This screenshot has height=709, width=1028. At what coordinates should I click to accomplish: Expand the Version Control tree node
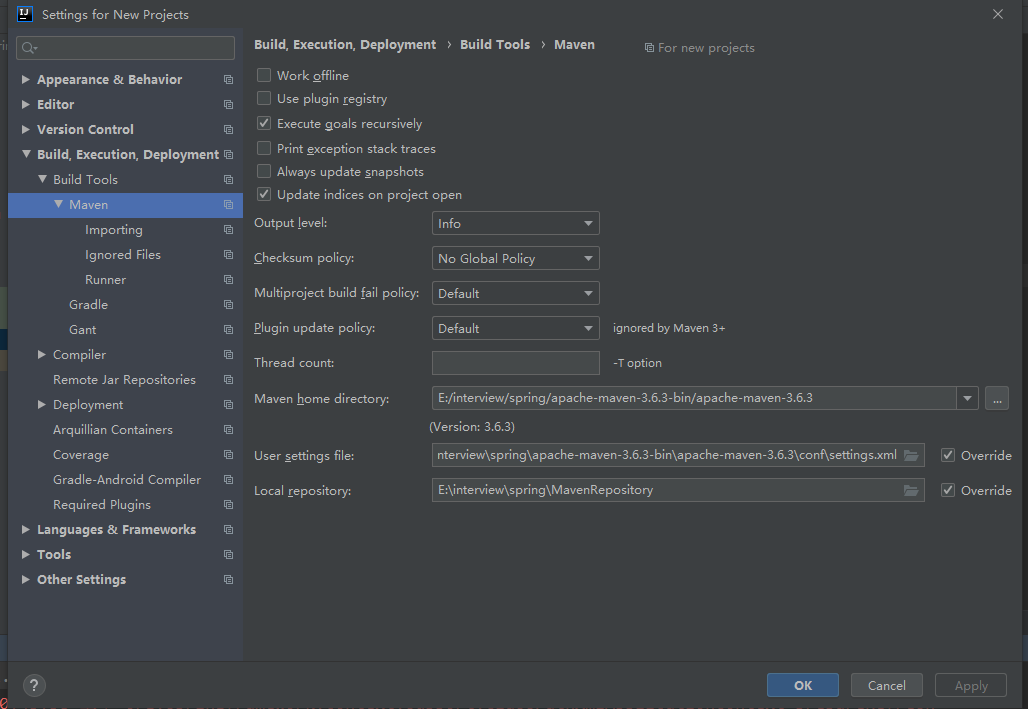pos(26,129)
